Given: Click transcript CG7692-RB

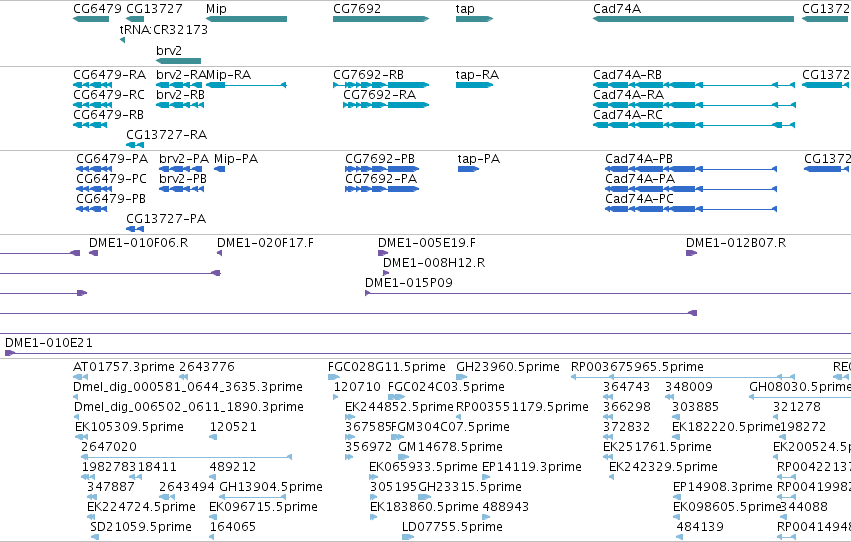Looking at the screenshot, I should (x=381, y=85).
